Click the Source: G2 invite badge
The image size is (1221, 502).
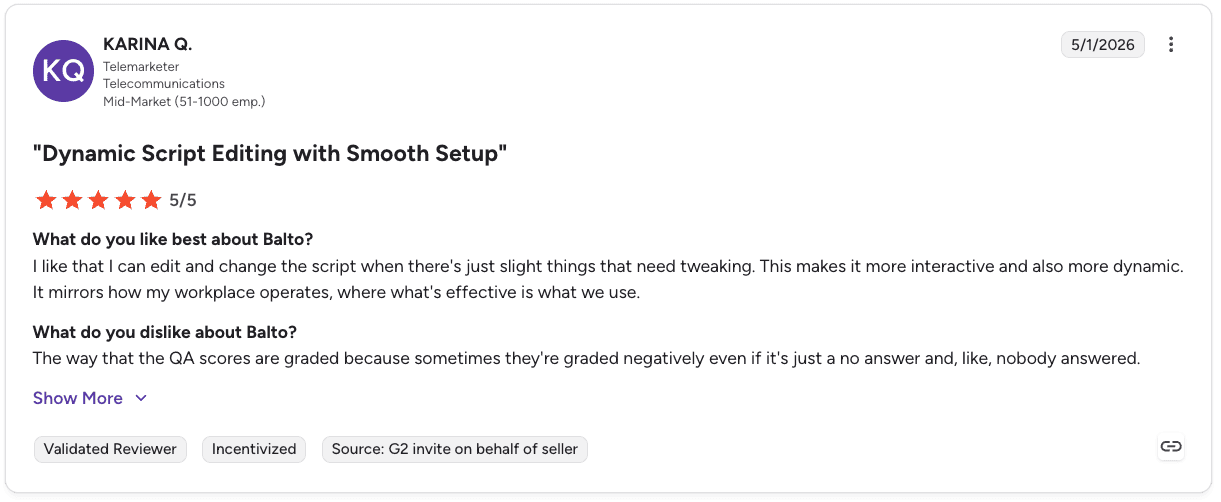coord(455,449)
